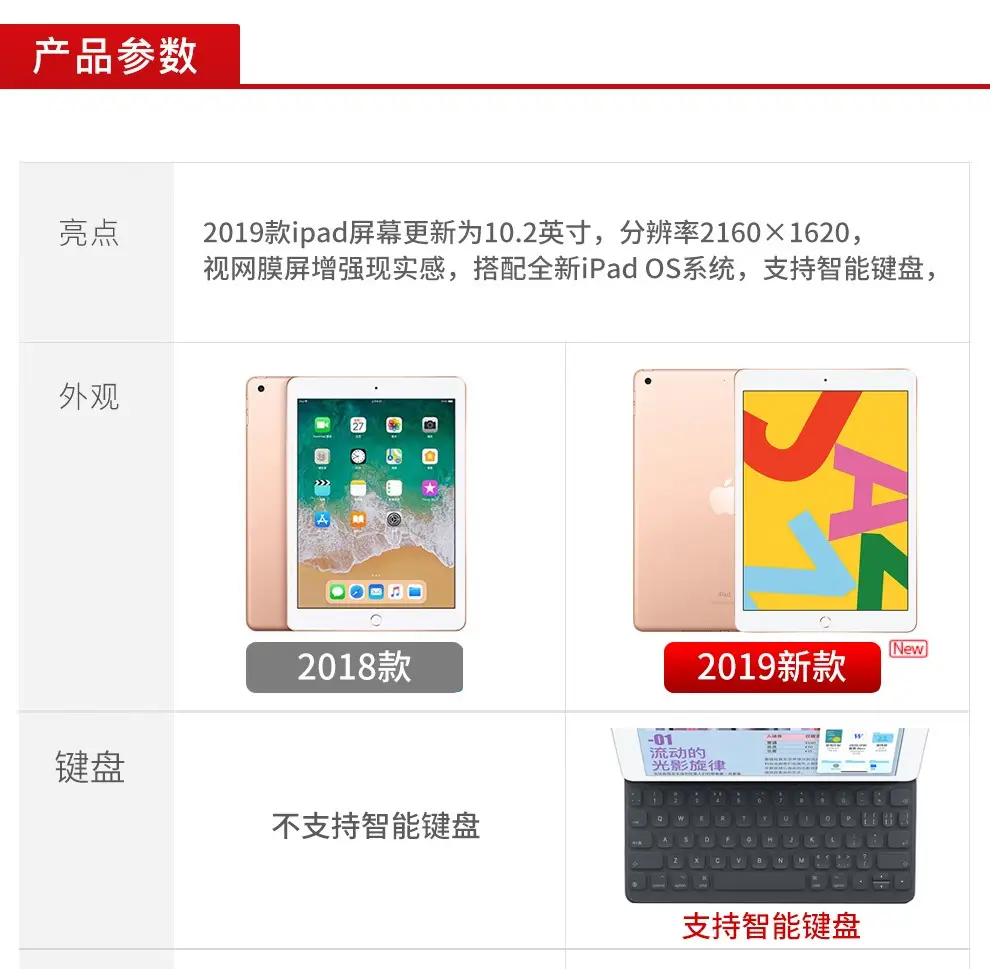Click the red 2019新款 label button
The height and width of the screenshot is (969, 990).
click(772, 667)
